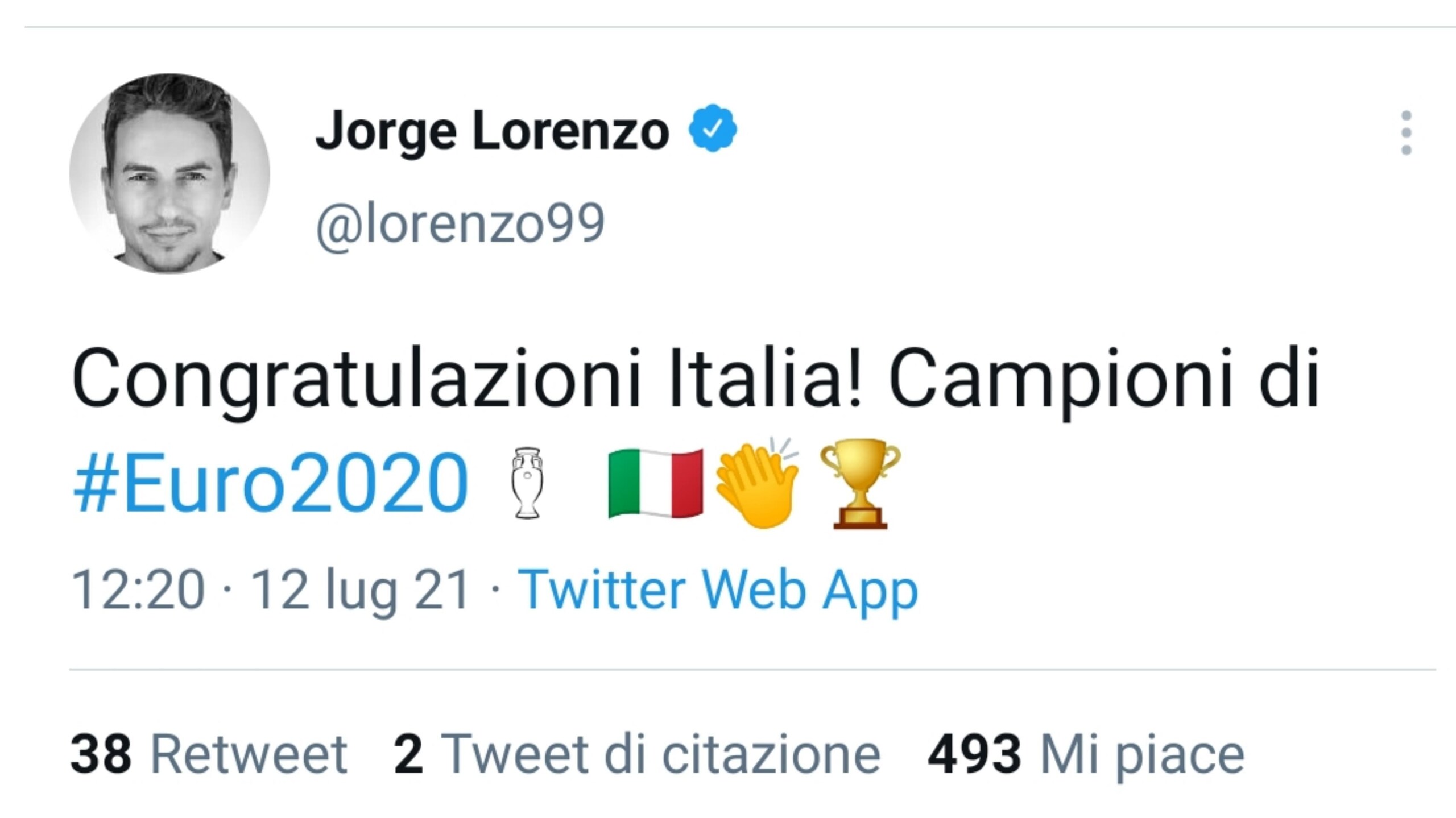Image resolution: width=1456 pixels, height=818 pixels.
Task: Open the 2 Tweet di citazione list
Action: pyautogui.click(x=637, y=754)
